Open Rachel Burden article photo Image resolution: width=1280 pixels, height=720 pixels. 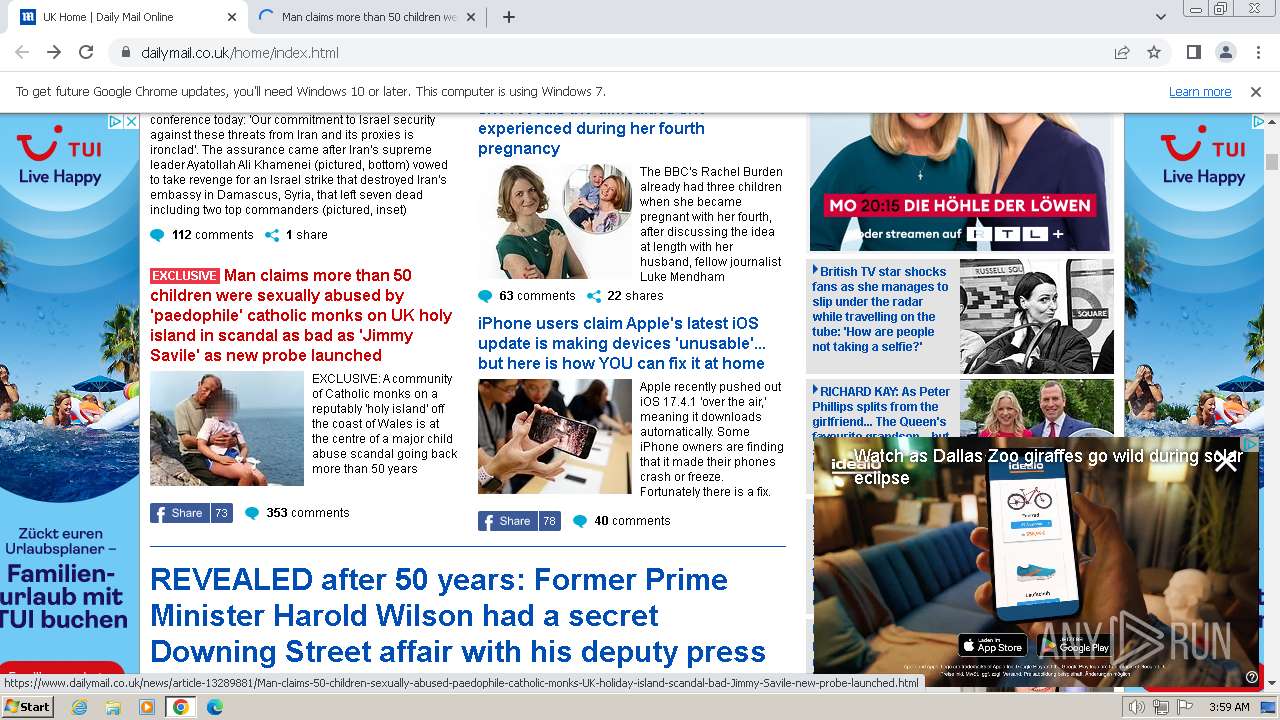(555, 222)
